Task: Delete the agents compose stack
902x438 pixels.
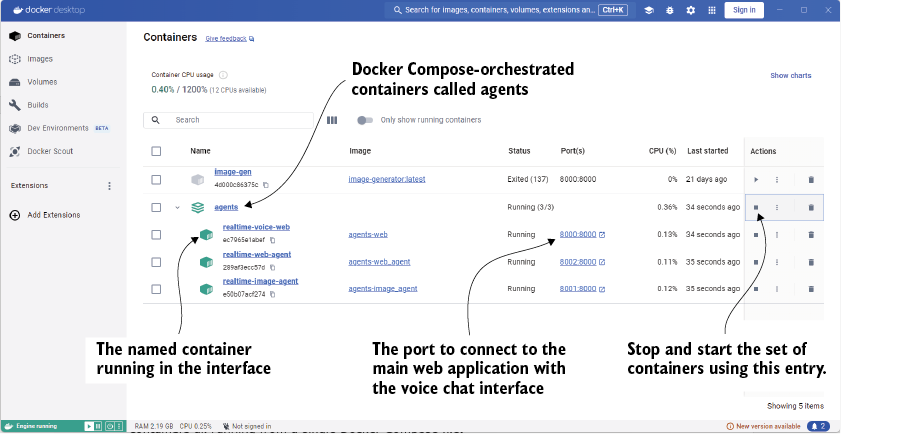Action: click(x=811, y=207)
